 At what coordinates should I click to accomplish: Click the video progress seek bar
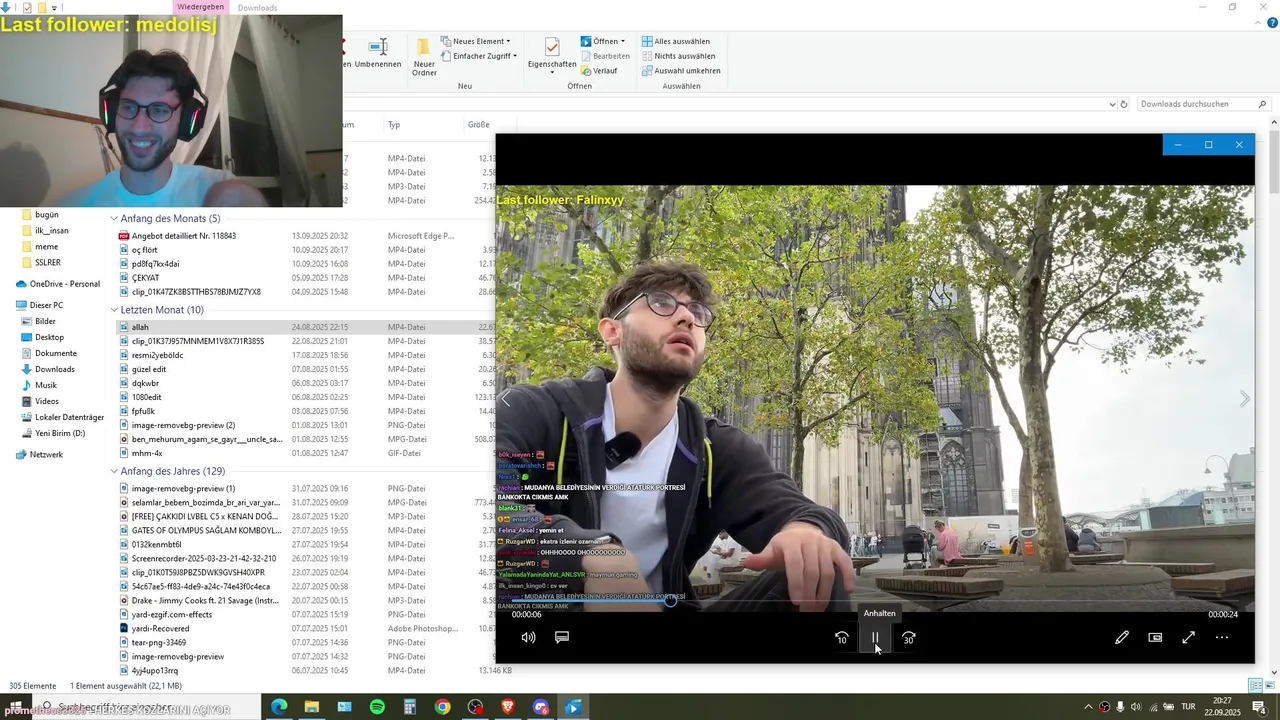pyautogui.click(x=875, y=601)
